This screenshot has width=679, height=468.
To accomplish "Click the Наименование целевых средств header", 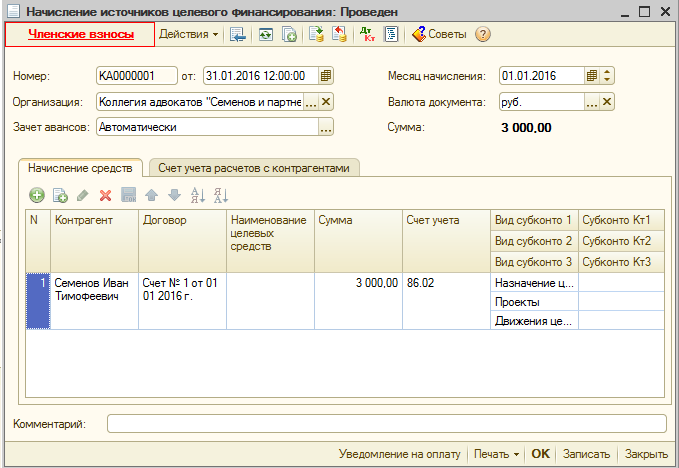I will pos(270,241).
